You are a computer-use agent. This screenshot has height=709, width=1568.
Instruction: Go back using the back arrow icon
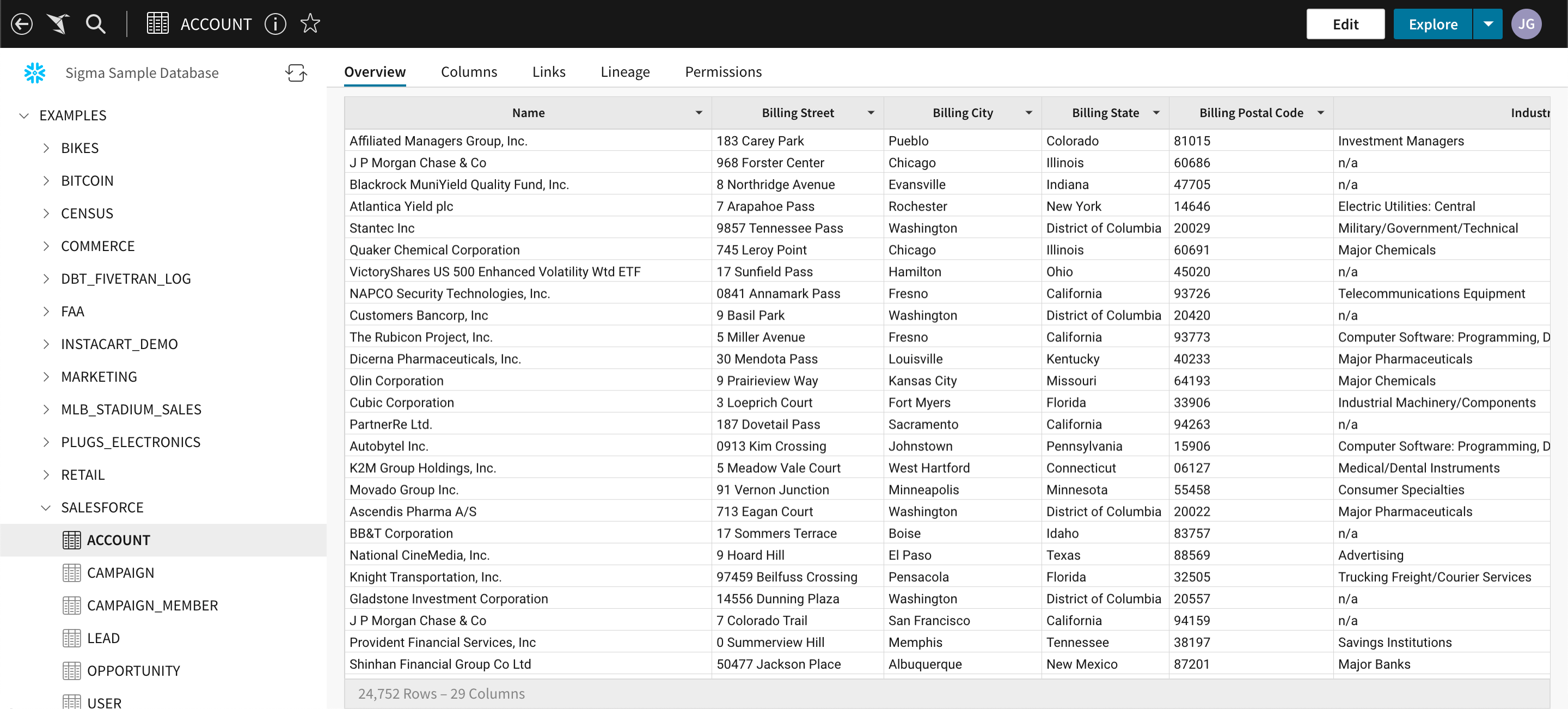(22, 25)
